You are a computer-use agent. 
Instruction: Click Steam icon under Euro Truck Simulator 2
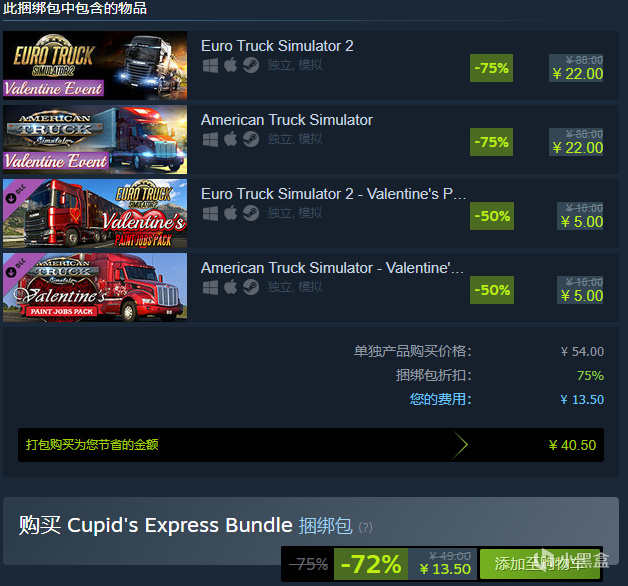(251, 65)
